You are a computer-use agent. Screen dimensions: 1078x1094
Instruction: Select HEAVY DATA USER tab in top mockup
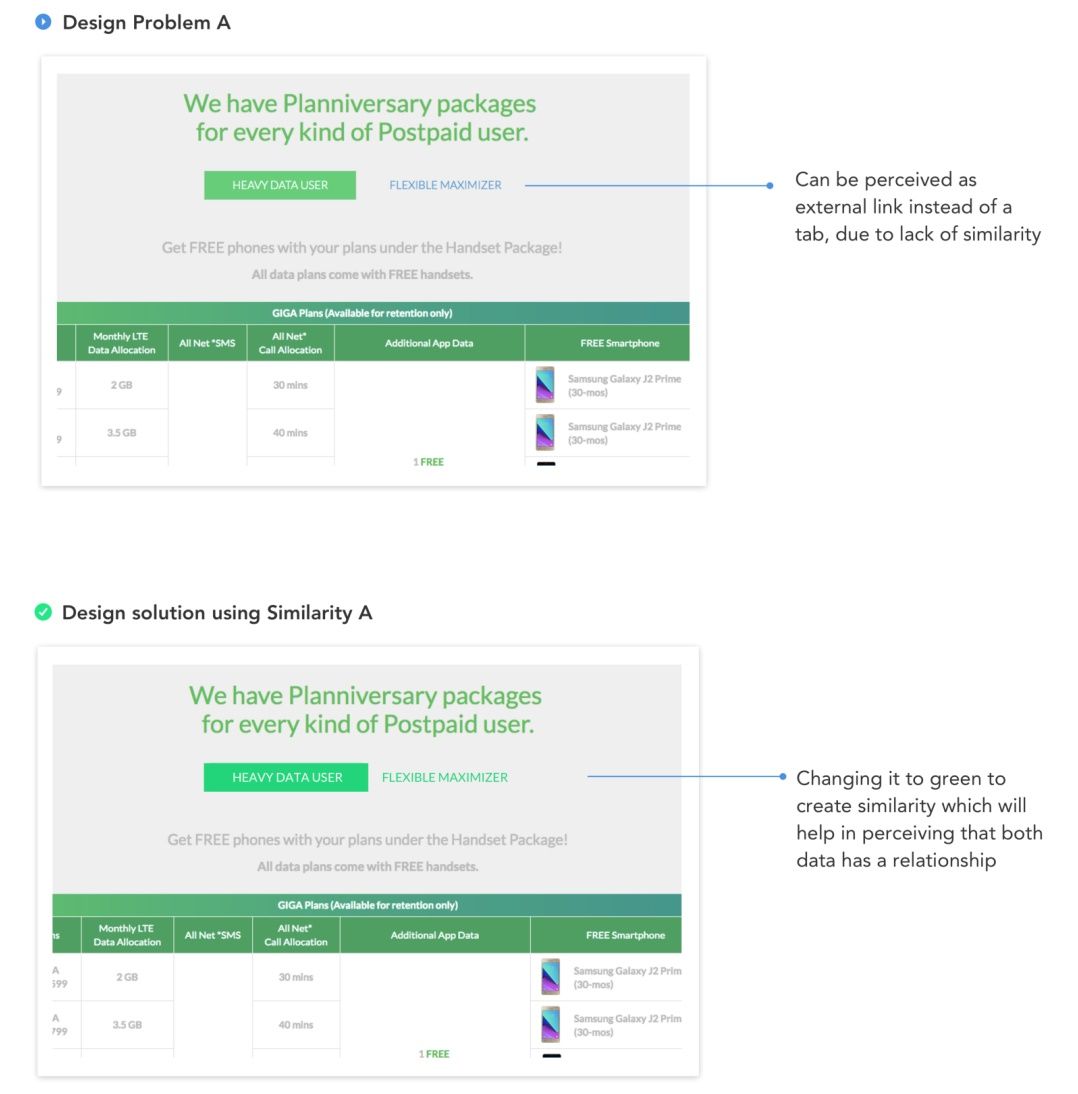click(x=280, y=185)
